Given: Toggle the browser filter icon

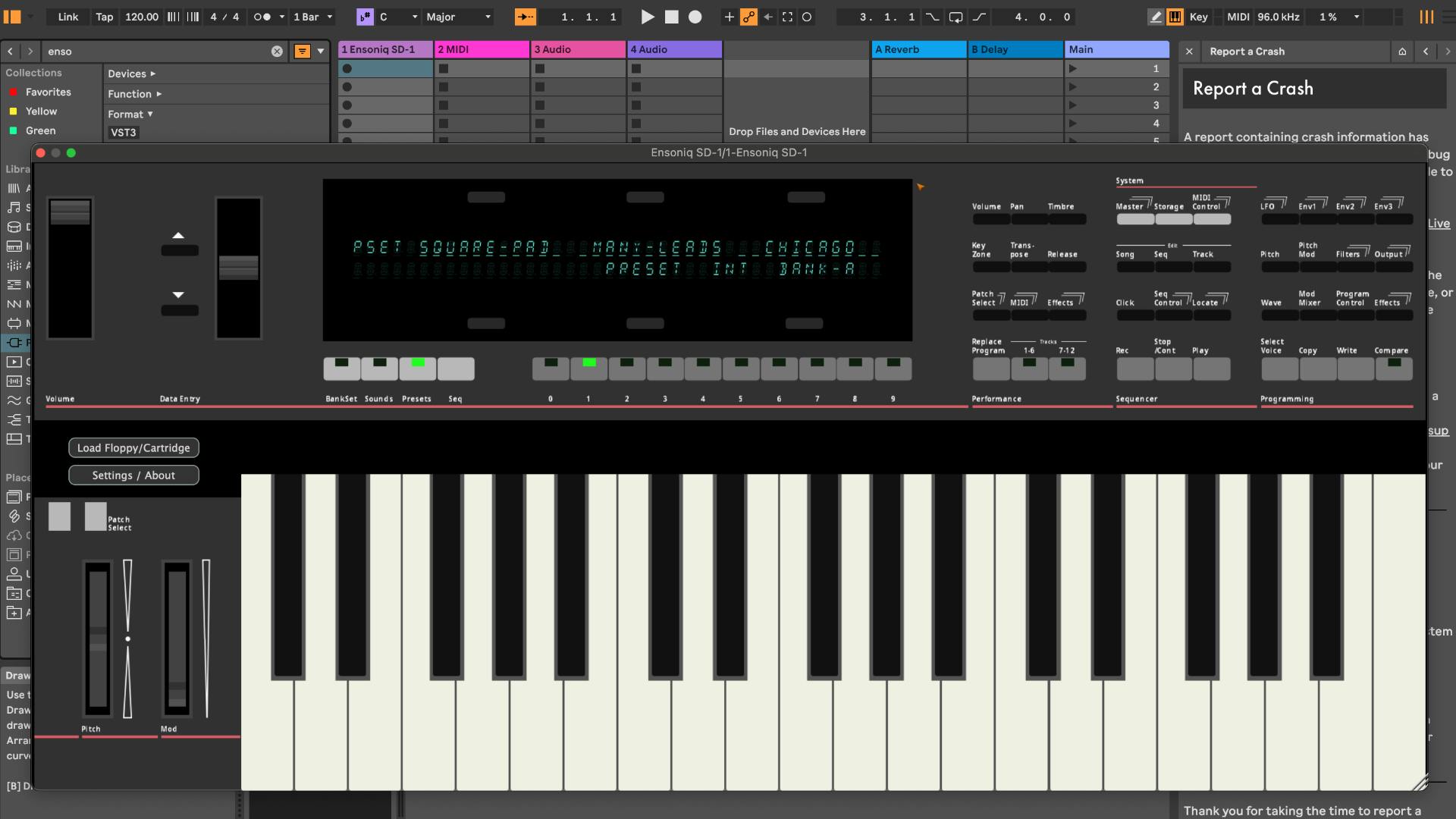Looking at the screenshot, I should pyautogui.click(x=302, y=52).
